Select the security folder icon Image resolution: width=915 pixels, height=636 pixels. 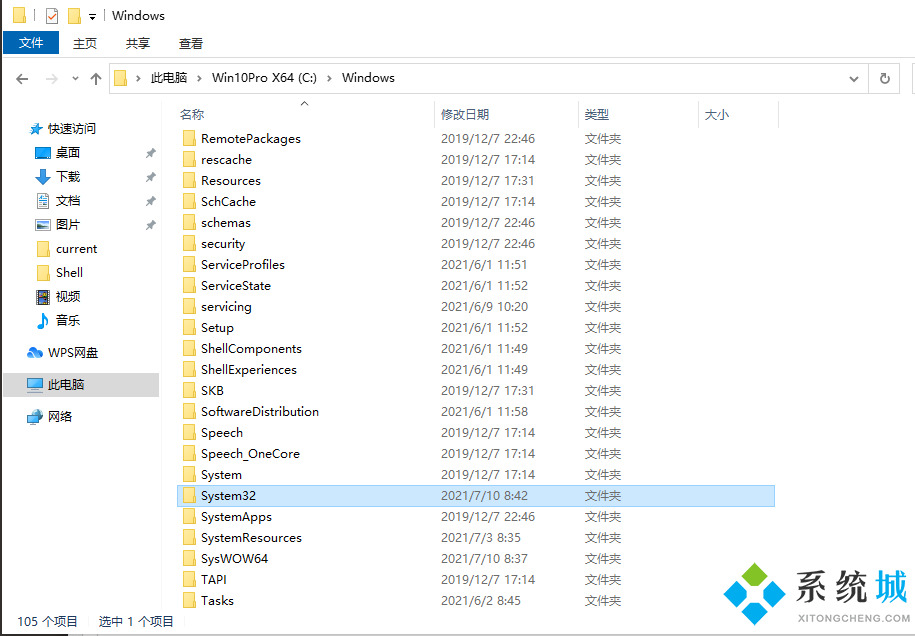coord(188,243)
